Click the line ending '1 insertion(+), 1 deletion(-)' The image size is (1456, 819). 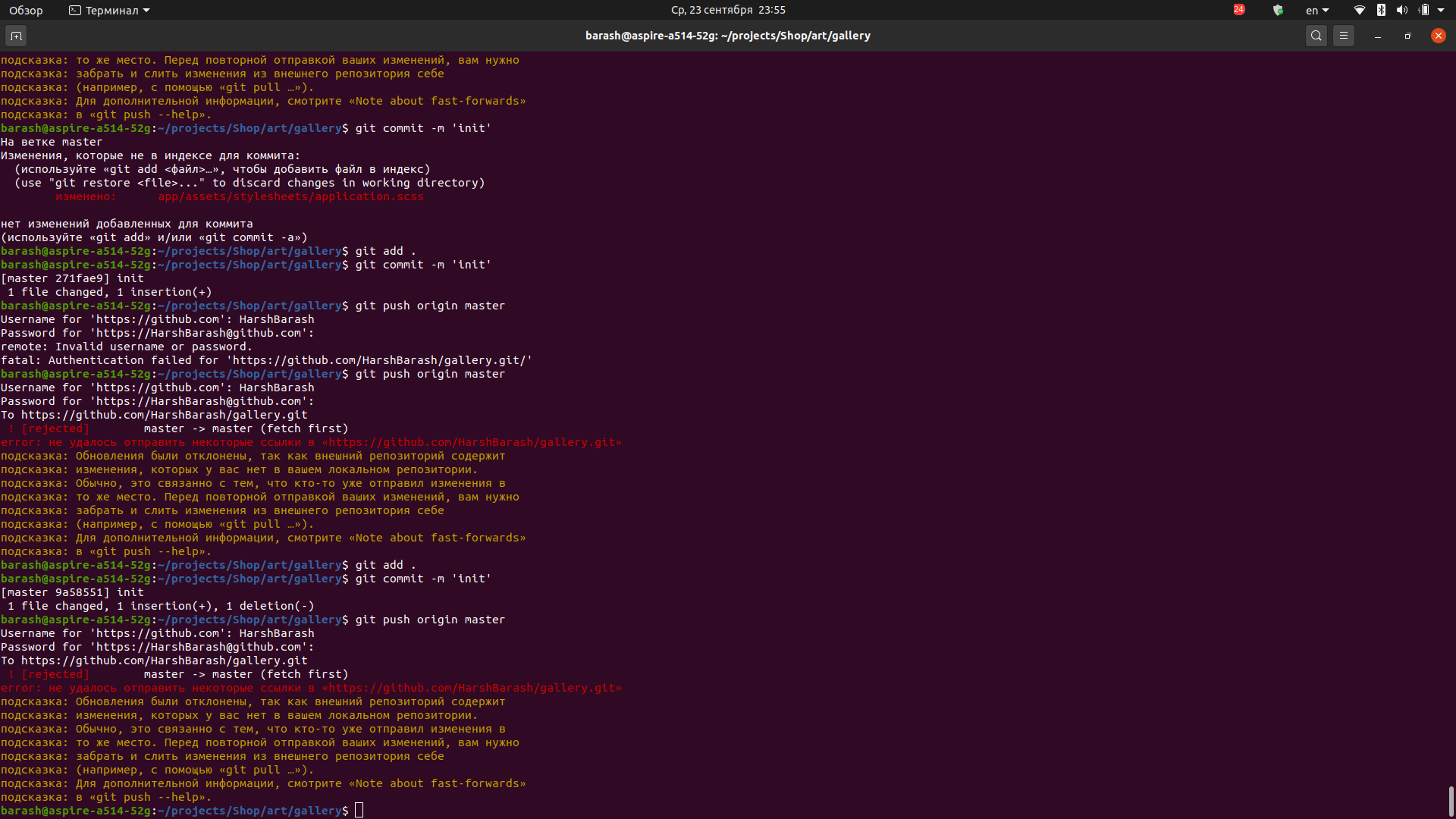tap(161, 606)
